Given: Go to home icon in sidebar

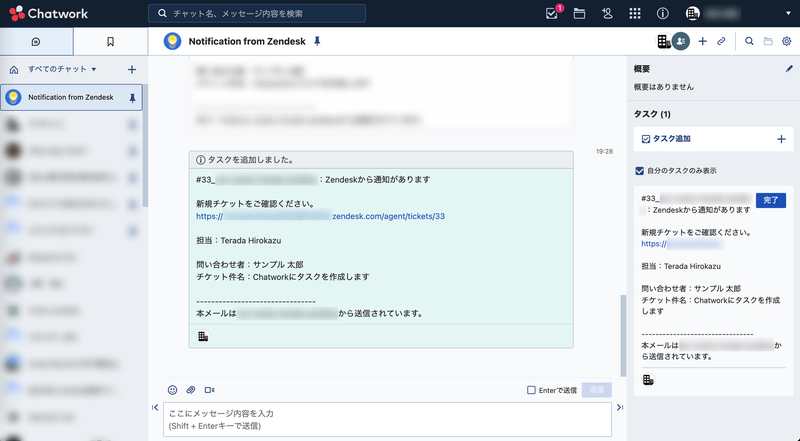Looking at the screenshot, I should click(x=14, y=69).
